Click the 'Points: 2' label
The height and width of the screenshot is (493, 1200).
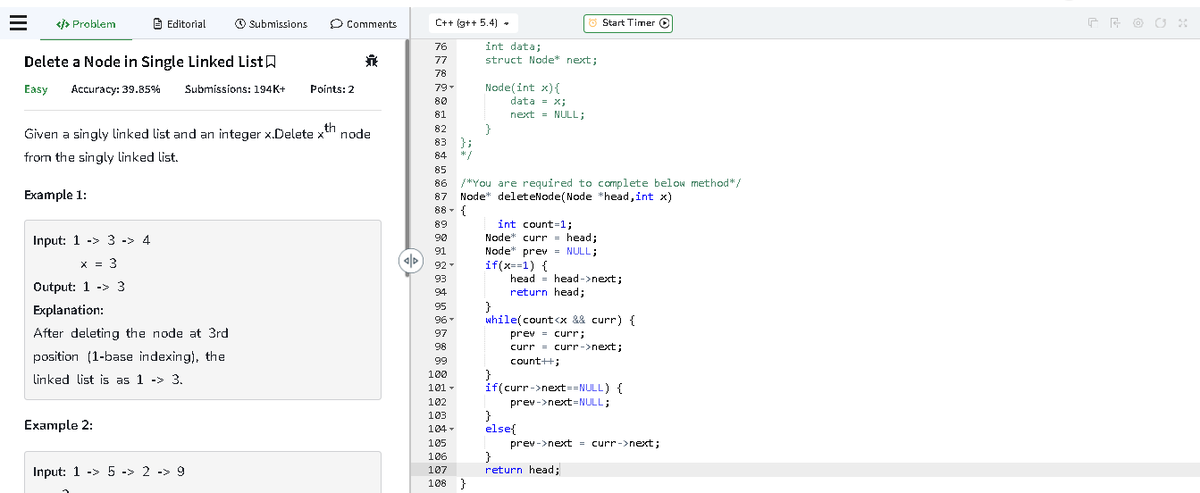point(333,89)
